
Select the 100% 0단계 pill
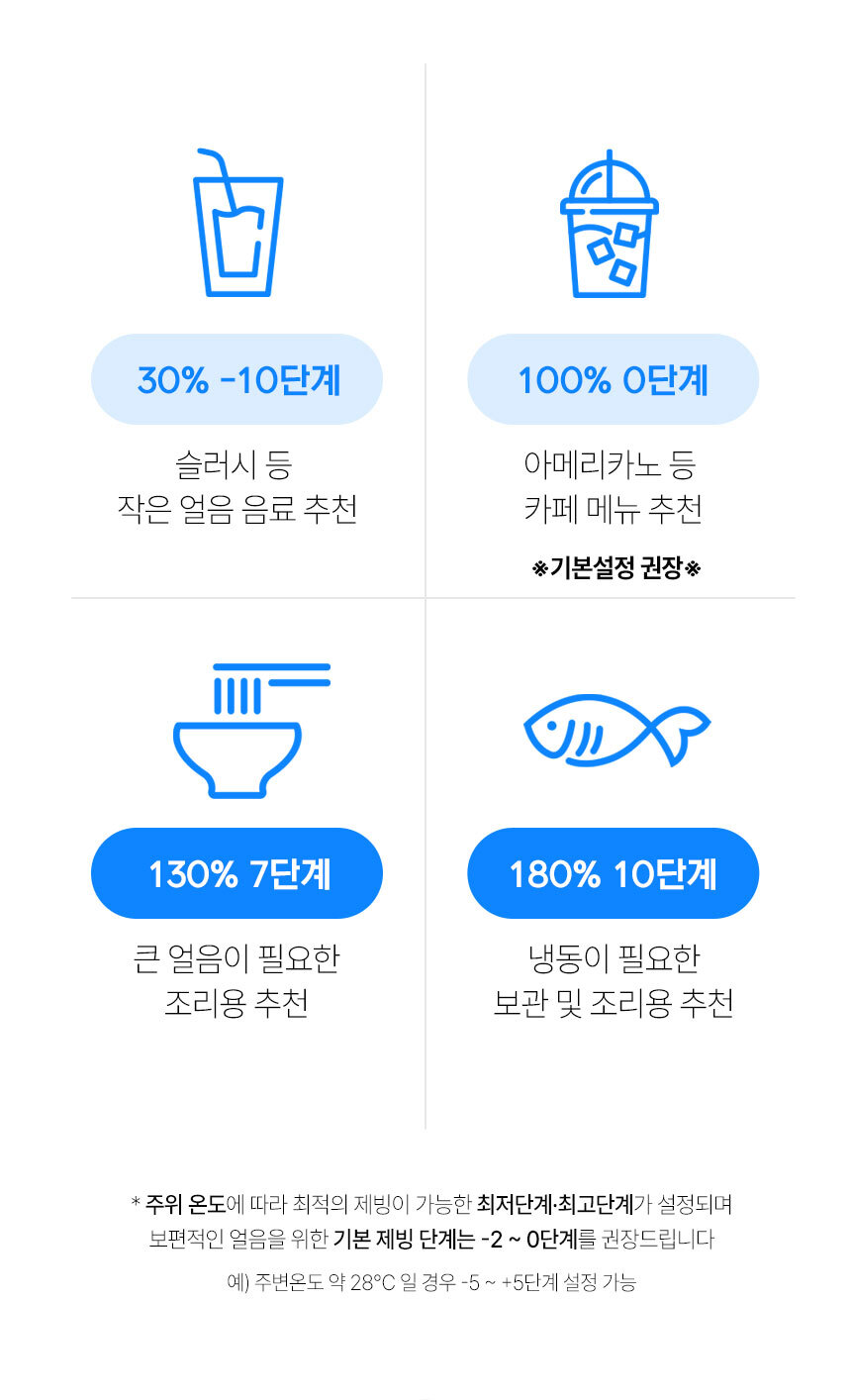click(613, 379)
